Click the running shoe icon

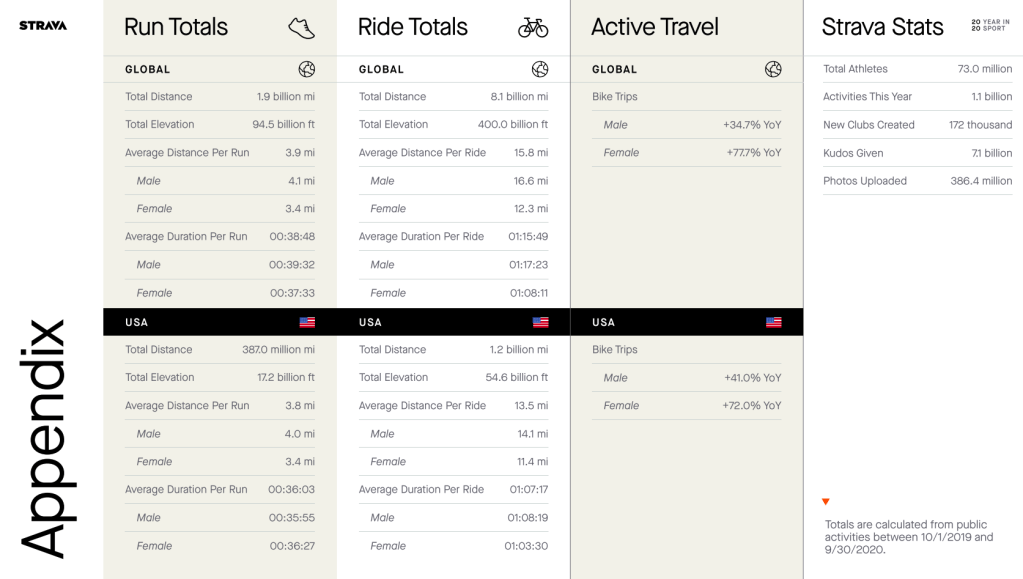[x=301, y=27]
